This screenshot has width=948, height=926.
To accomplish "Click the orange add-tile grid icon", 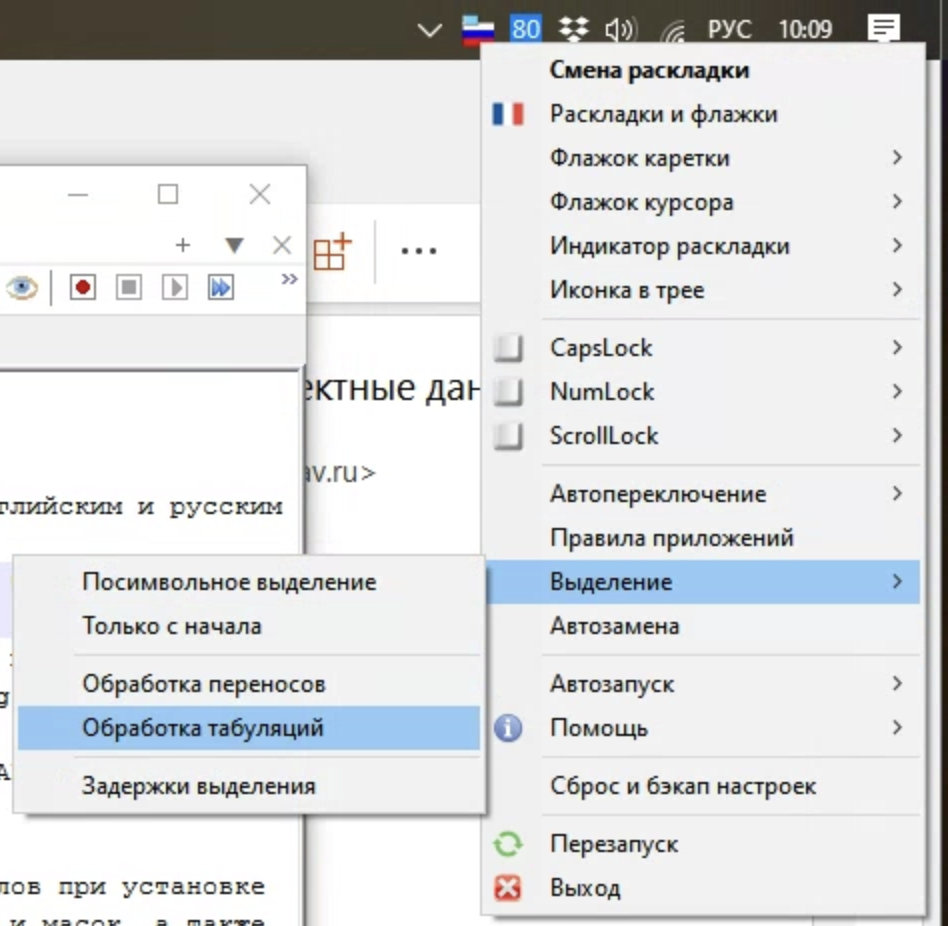I will [333, 251].
